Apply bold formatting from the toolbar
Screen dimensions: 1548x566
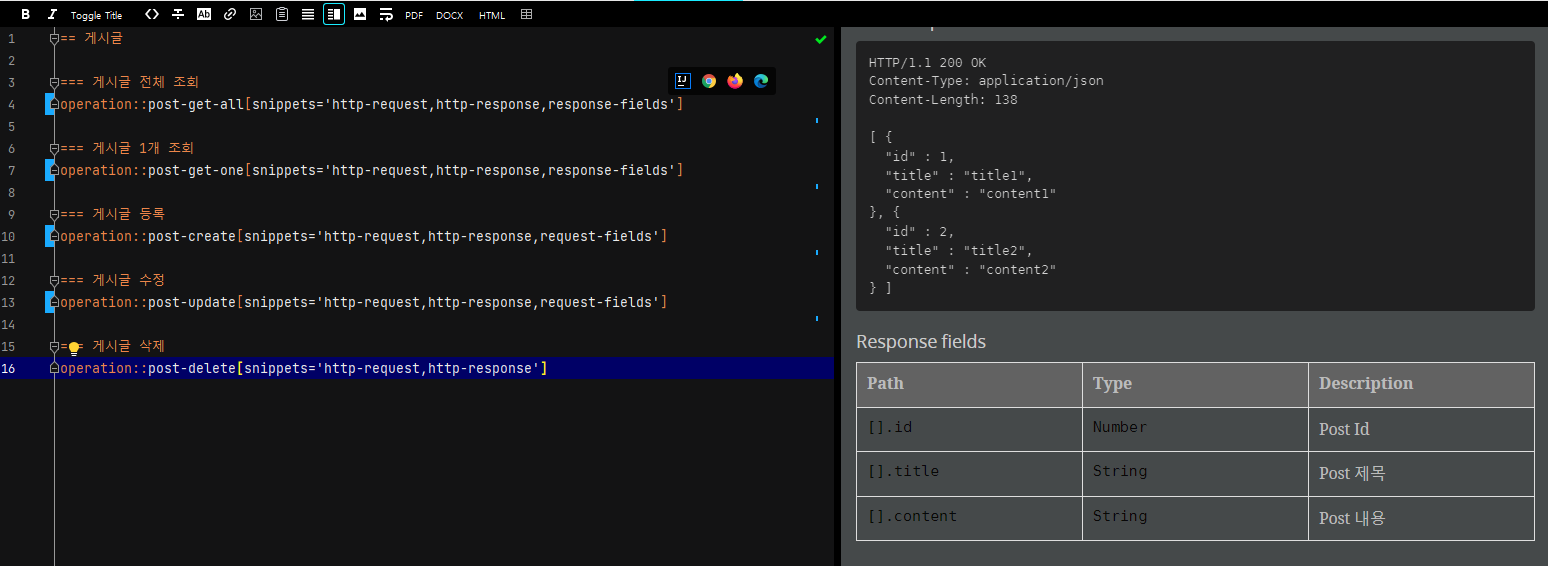(x=26, y=15)
